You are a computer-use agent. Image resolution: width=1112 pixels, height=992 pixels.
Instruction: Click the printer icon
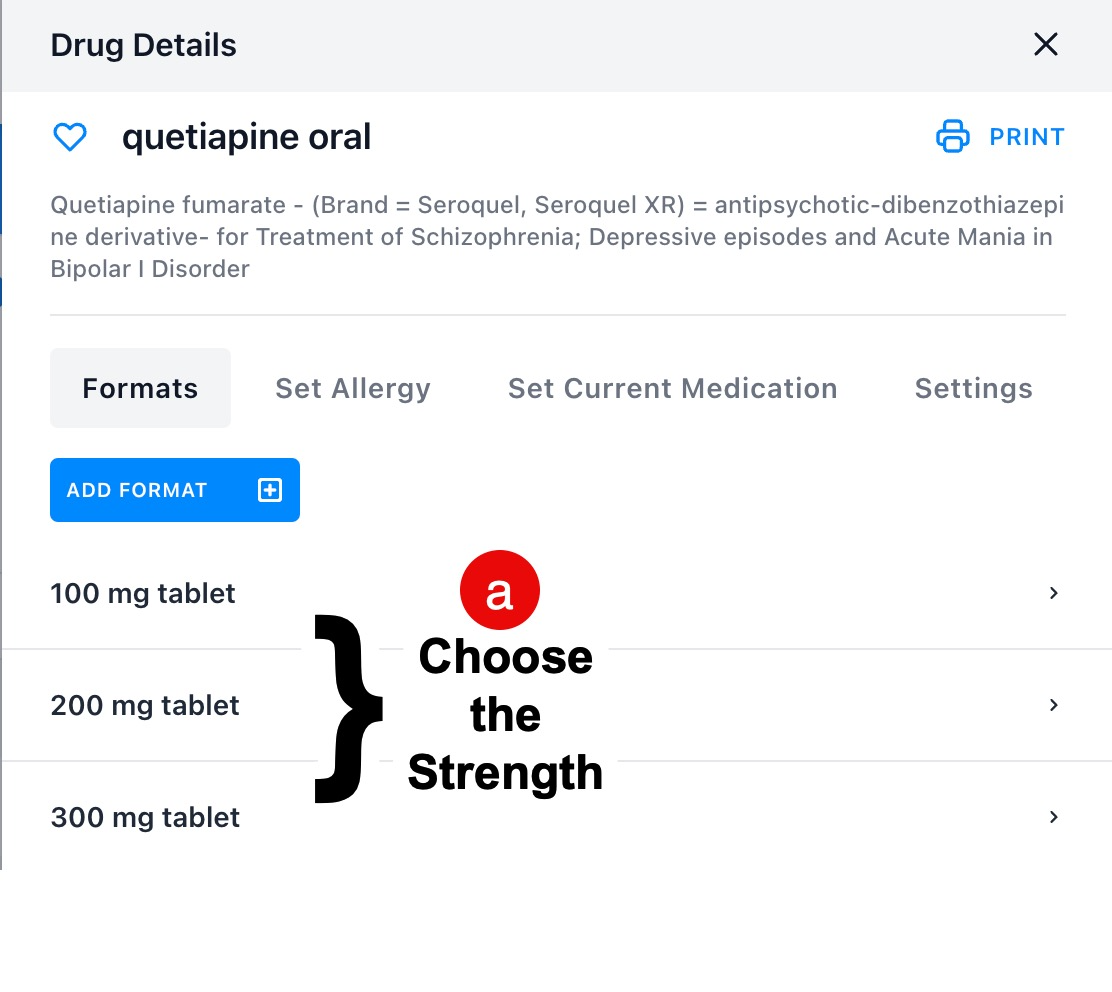tap(952, 137)
